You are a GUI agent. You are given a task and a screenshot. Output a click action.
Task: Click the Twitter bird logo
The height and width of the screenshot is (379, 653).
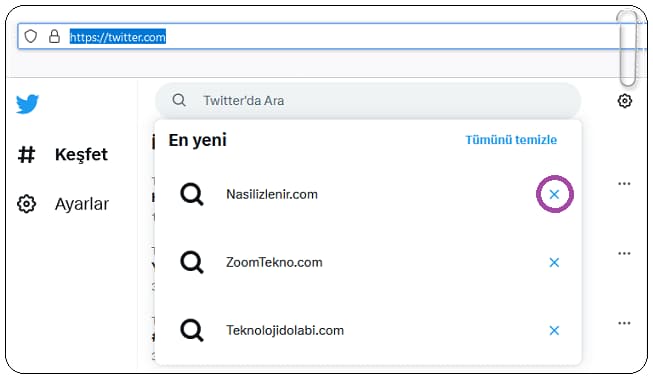[x=27, y=104]
